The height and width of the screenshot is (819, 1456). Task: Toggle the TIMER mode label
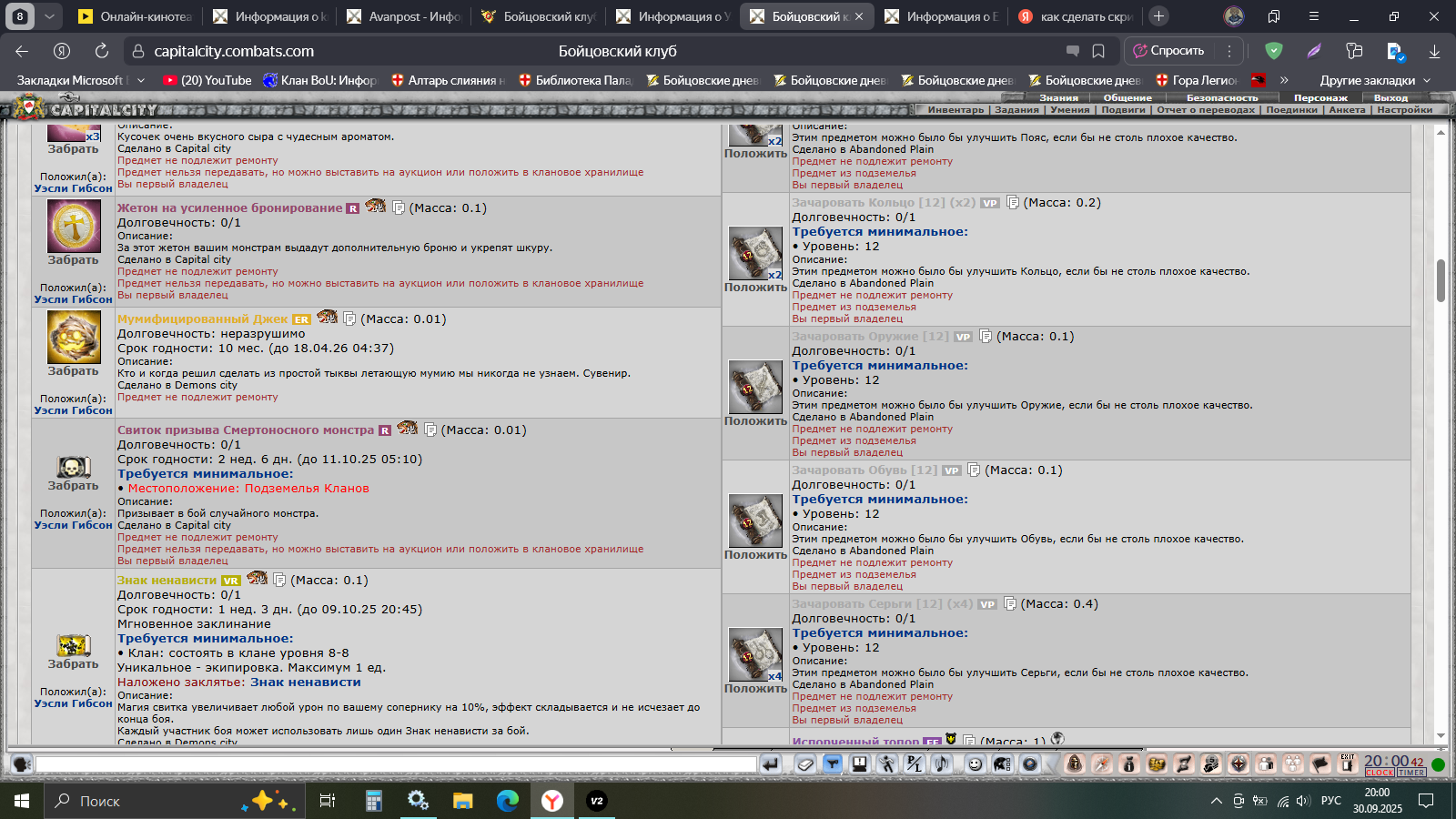click(x=1411, y=773)
